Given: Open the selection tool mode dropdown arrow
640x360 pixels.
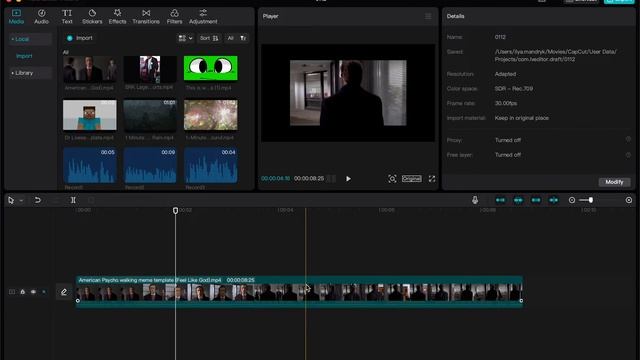Looking at the screenshot, I should 21,200.
